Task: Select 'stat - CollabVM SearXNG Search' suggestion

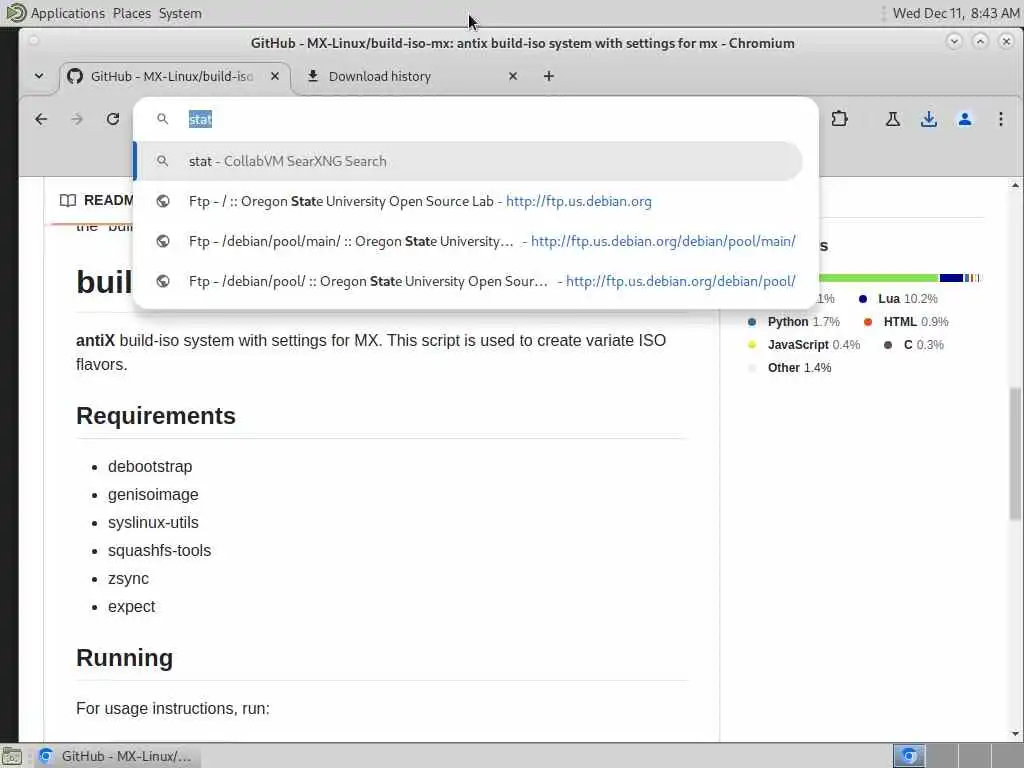Action: [469, 161]
